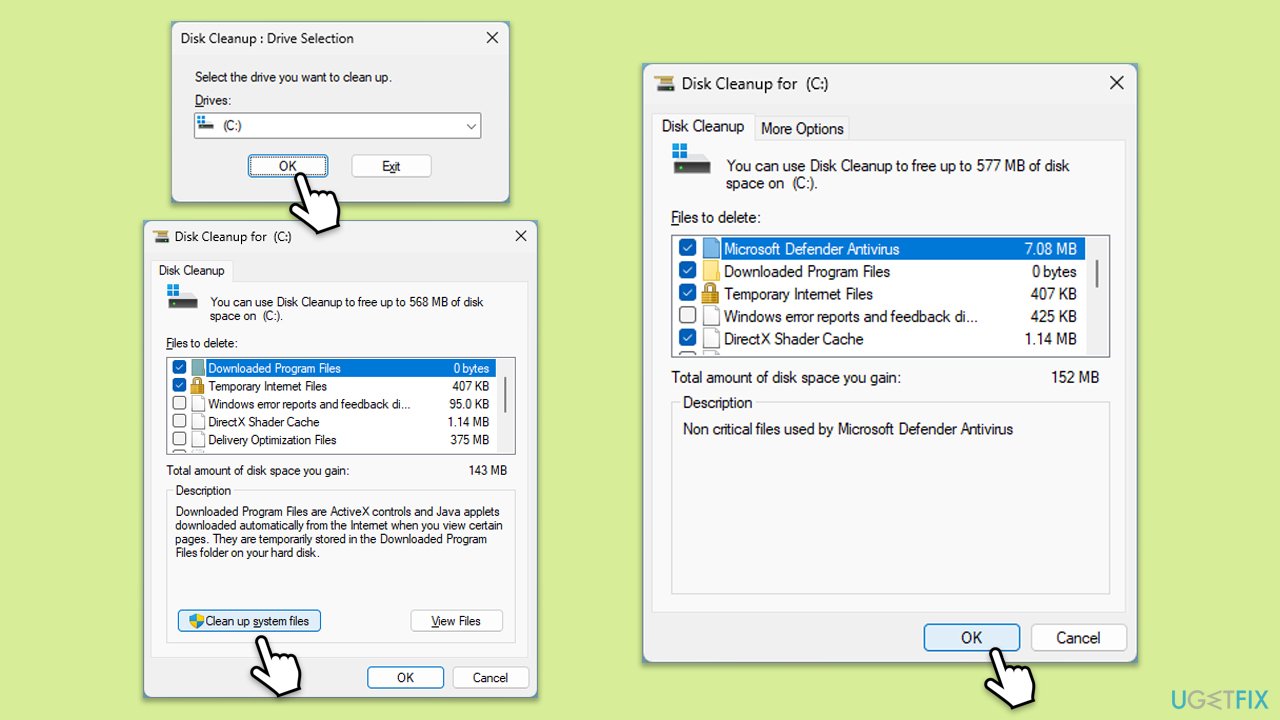
Task: Uncheck Downloaded Program Files in large window
Action: pyautogui.click(x=687, y=271)
